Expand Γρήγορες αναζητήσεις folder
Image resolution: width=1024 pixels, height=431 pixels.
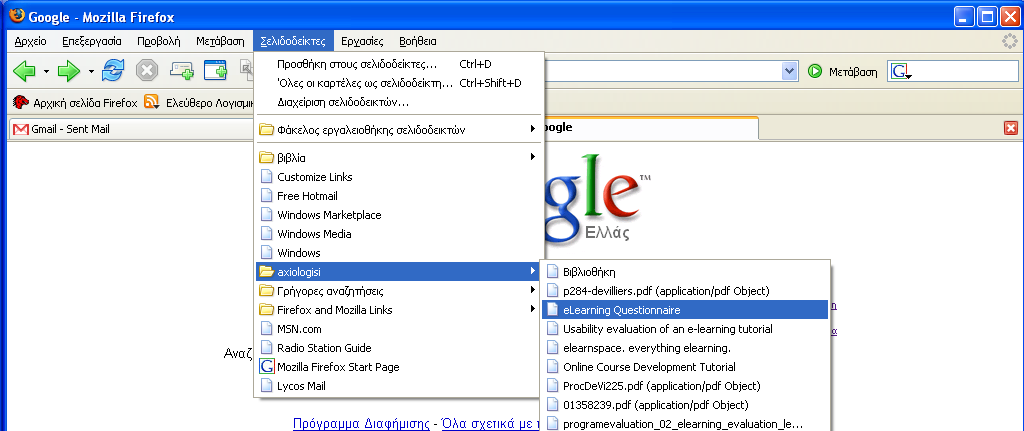(399, 290)
